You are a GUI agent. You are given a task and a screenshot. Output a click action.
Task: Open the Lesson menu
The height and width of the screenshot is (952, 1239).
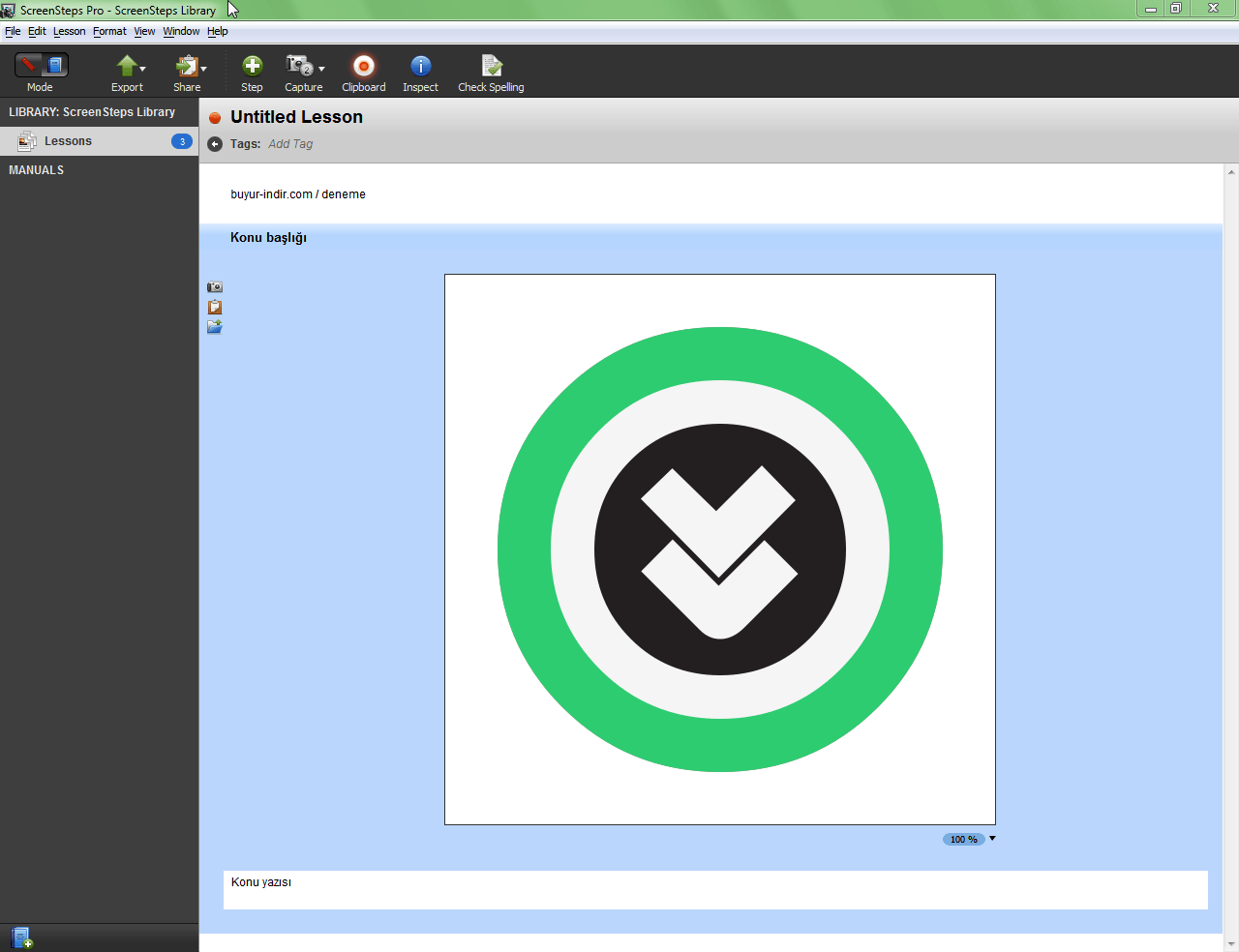(x=69, y=31)
